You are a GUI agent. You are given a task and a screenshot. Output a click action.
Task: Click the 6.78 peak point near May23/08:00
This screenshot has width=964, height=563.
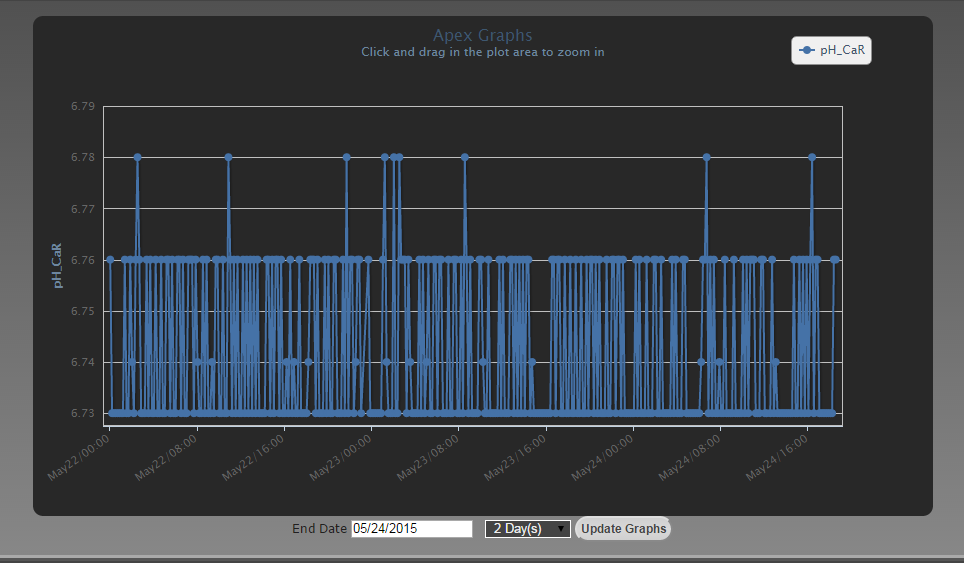465,157
